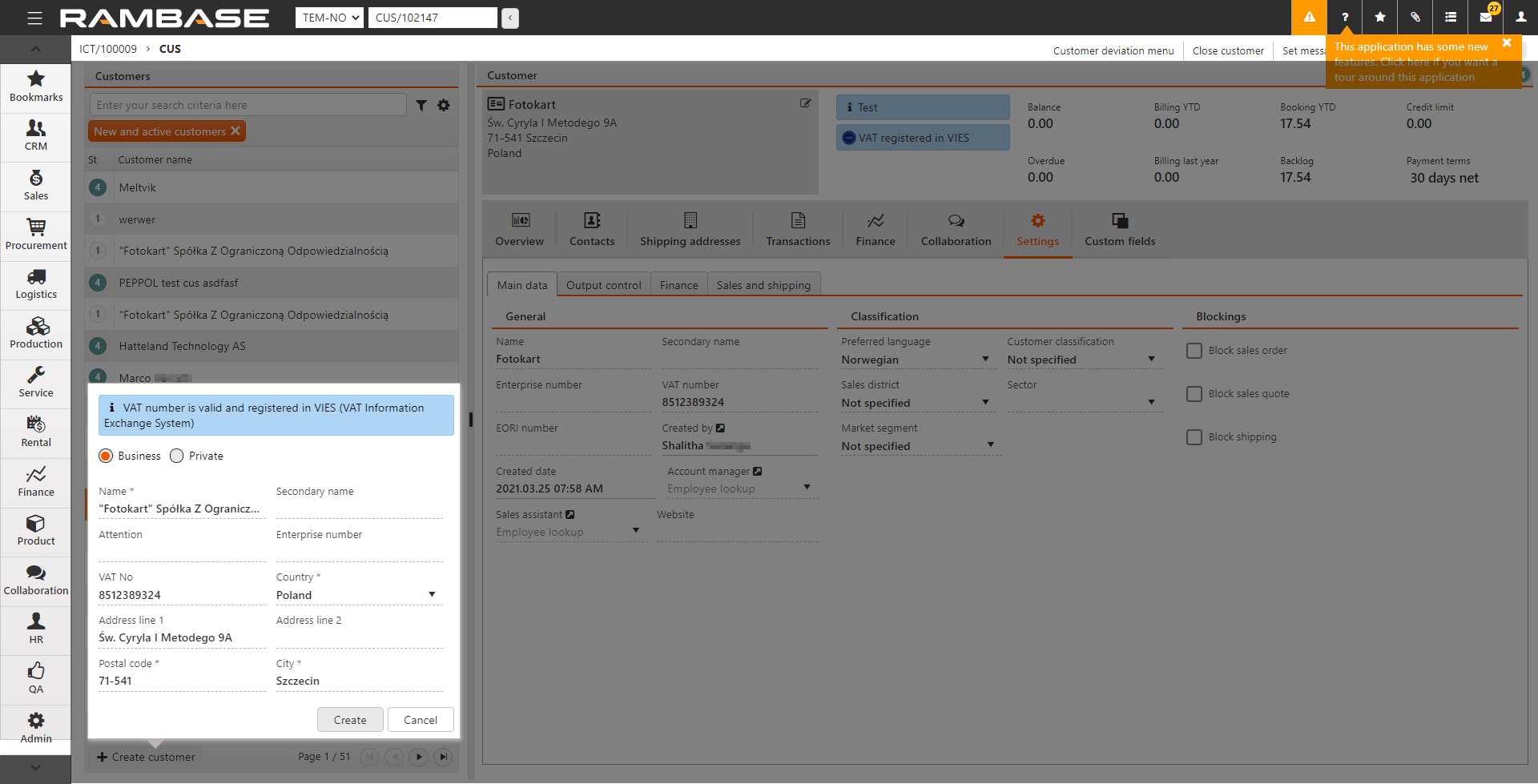Open the TEM-NO company selector
Viewport: 1538px width, 784px height.
click(x=329, y=18)
